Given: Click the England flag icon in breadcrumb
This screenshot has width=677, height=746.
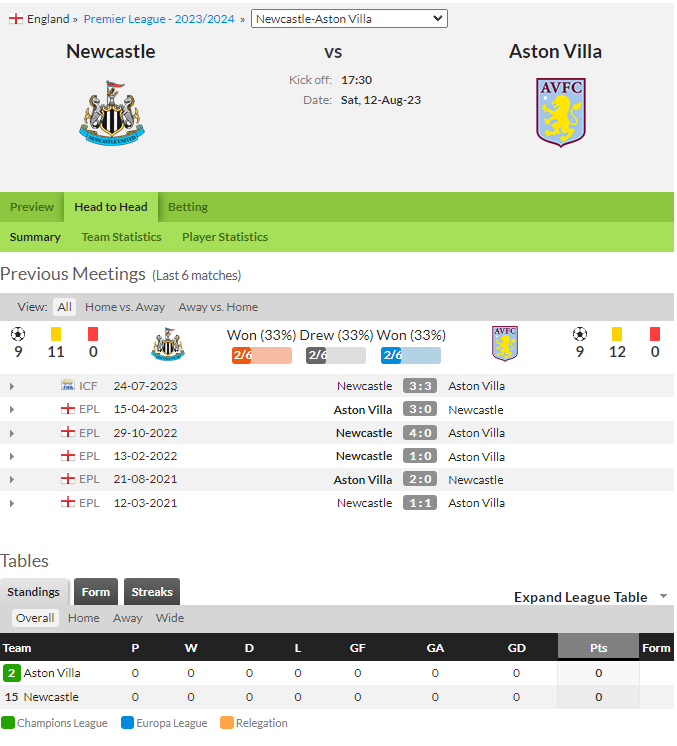Looking at the screenshot, I should 16,19.
